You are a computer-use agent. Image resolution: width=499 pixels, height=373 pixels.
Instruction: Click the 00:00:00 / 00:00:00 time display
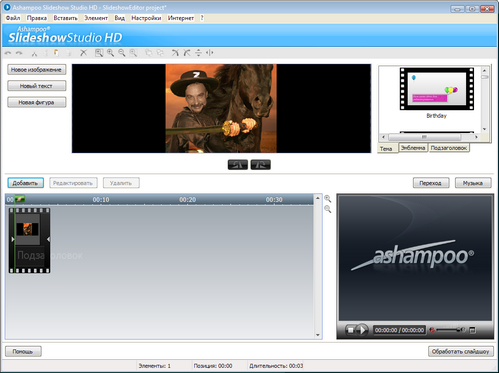(x=399, y=330)
